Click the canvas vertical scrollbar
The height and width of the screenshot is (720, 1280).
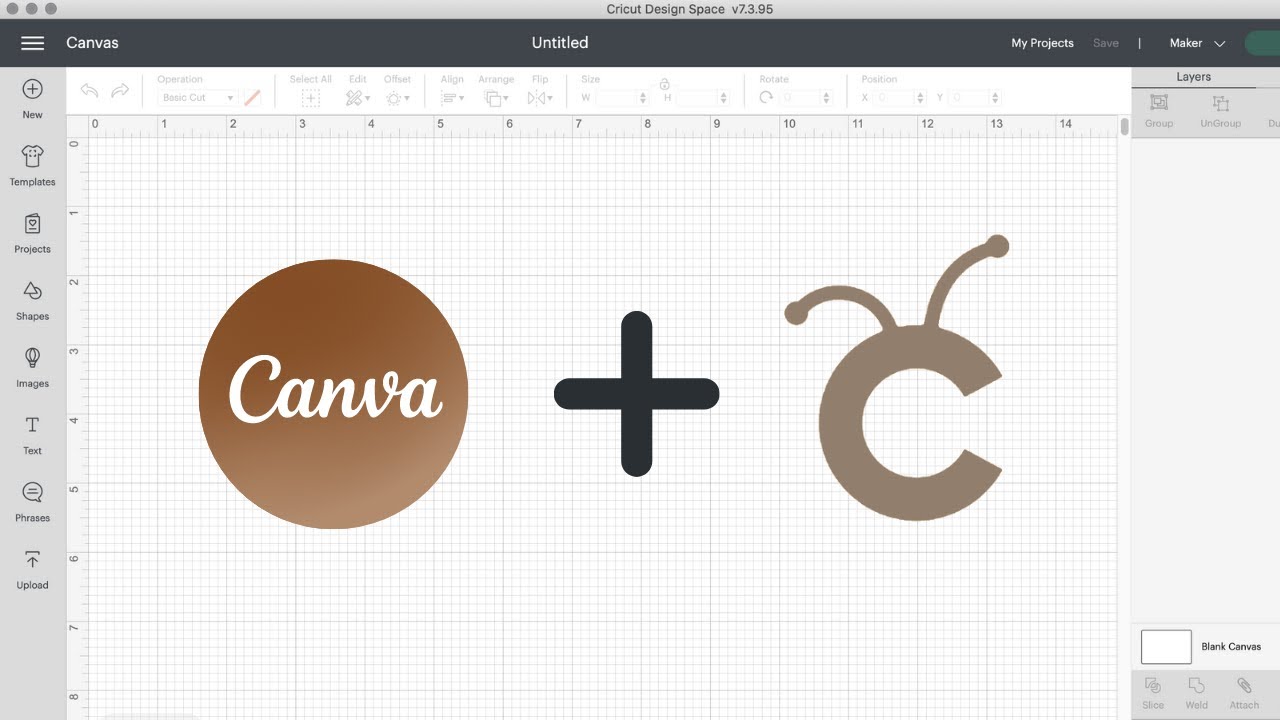click(1124, 127)
